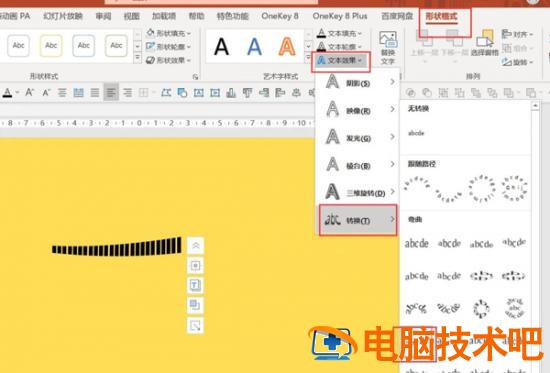Image resolution: width=550 pixels, height=373 pixels.
Task: Open the 对齐 (Align) dropdown
Action: tap(517, 34)
